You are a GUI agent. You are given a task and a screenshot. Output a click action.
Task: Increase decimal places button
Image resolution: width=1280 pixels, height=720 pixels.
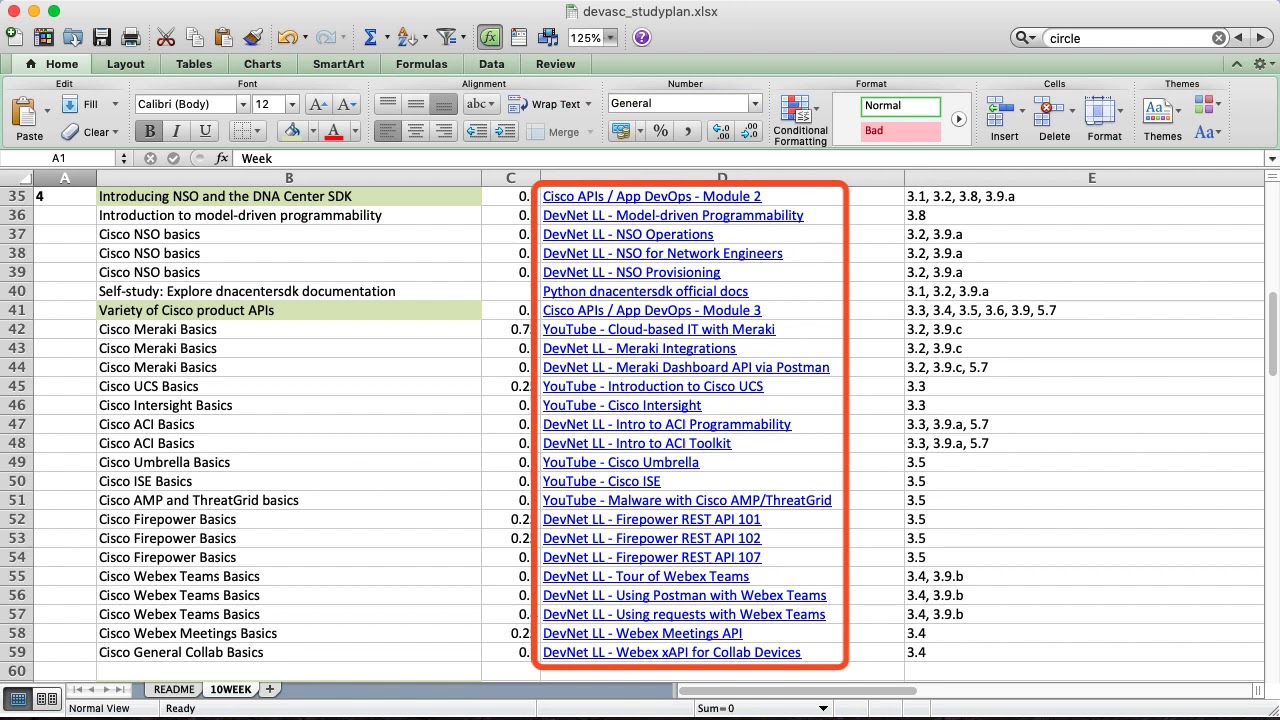point(720,131)
